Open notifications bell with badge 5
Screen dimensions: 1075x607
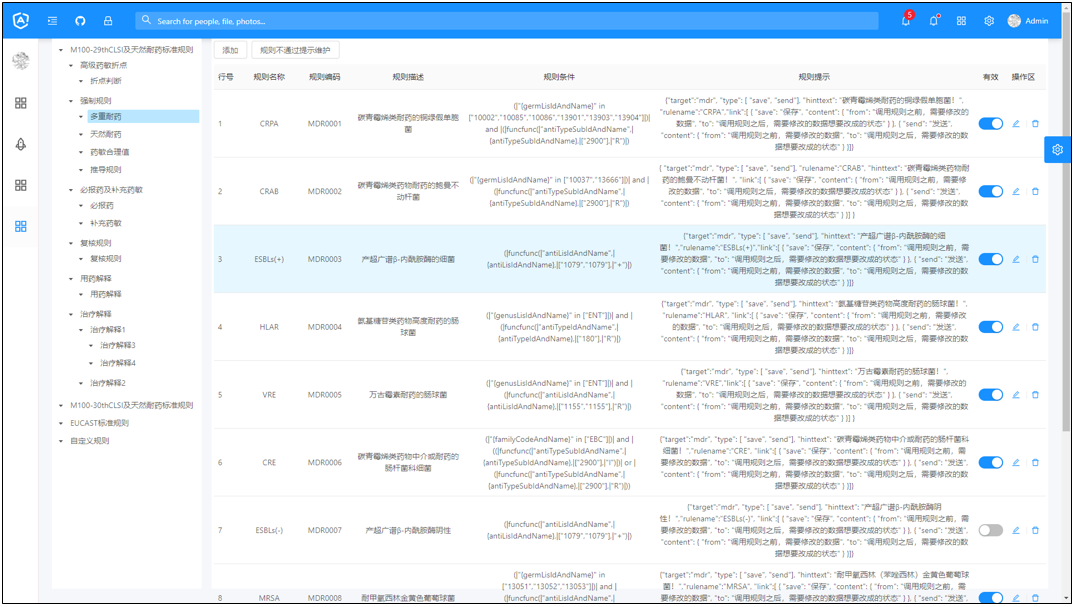[906, 21]
